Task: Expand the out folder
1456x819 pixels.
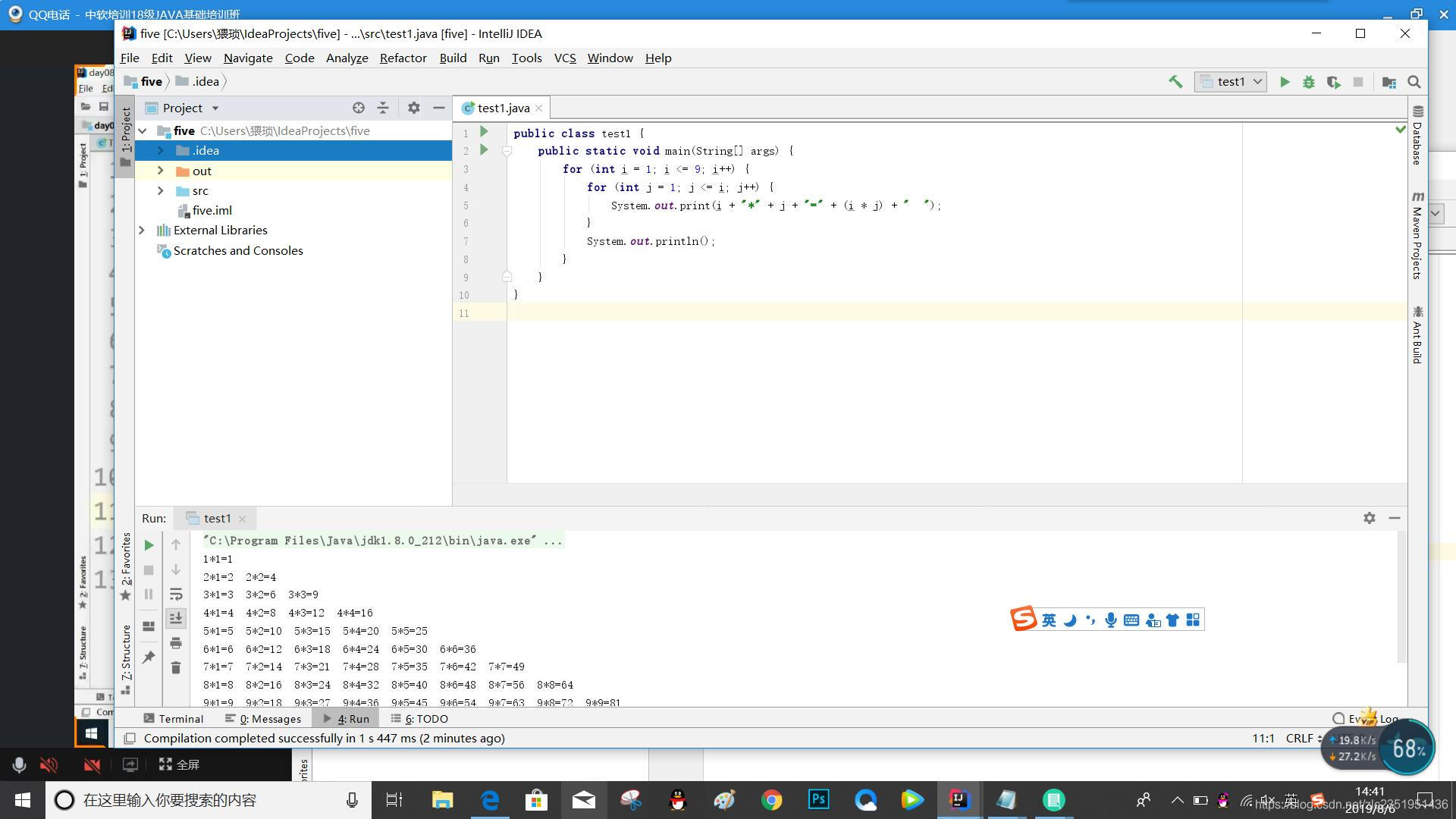Action: pos(160,171)
